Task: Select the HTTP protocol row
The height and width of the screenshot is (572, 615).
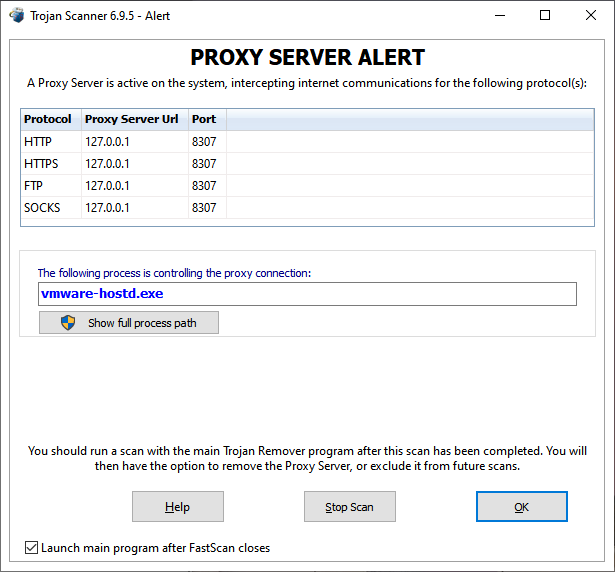Action: coord(307,142)
